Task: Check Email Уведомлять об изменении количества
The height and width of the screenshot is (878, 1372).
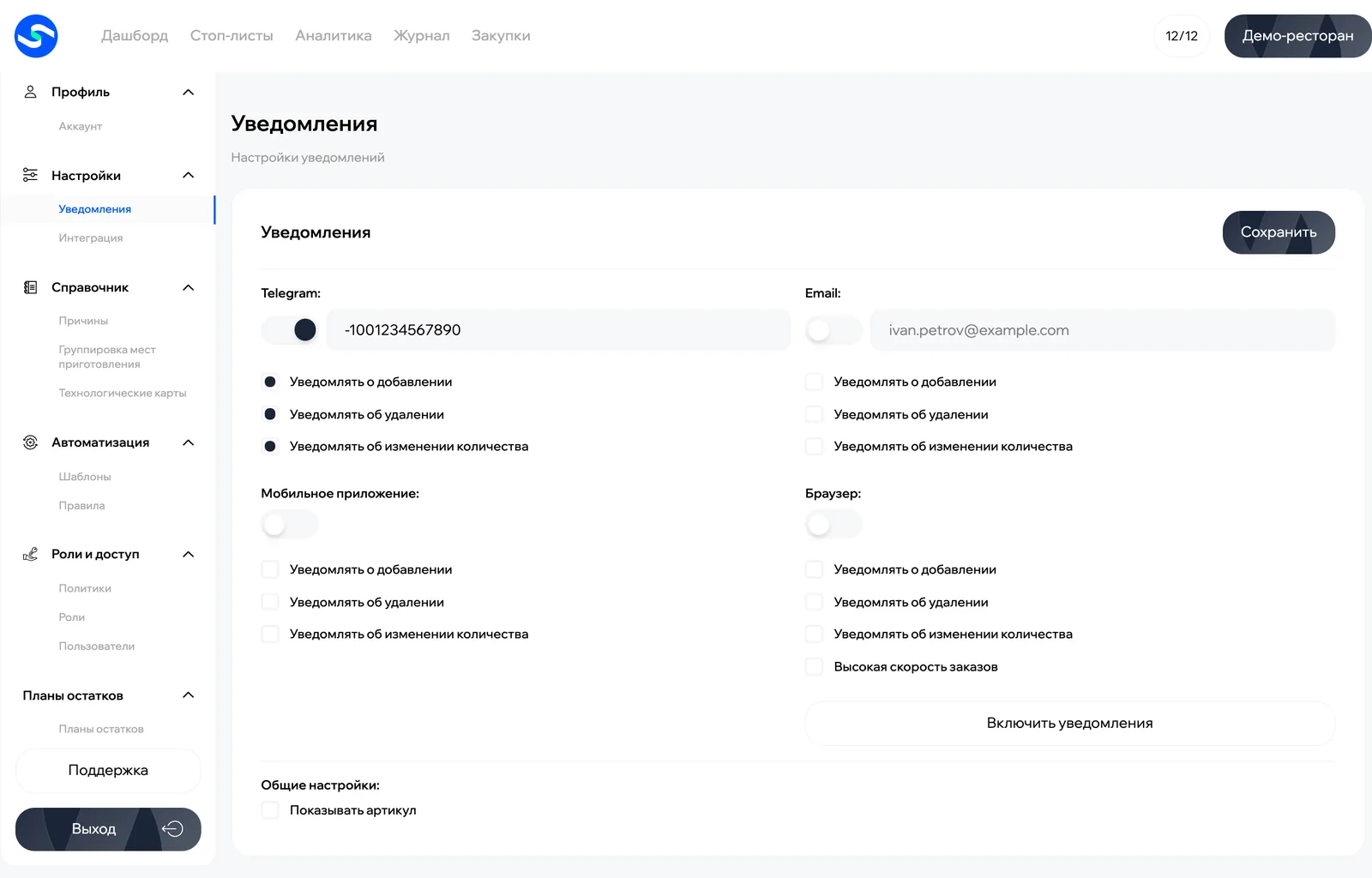Action: [x=815, y=446]
